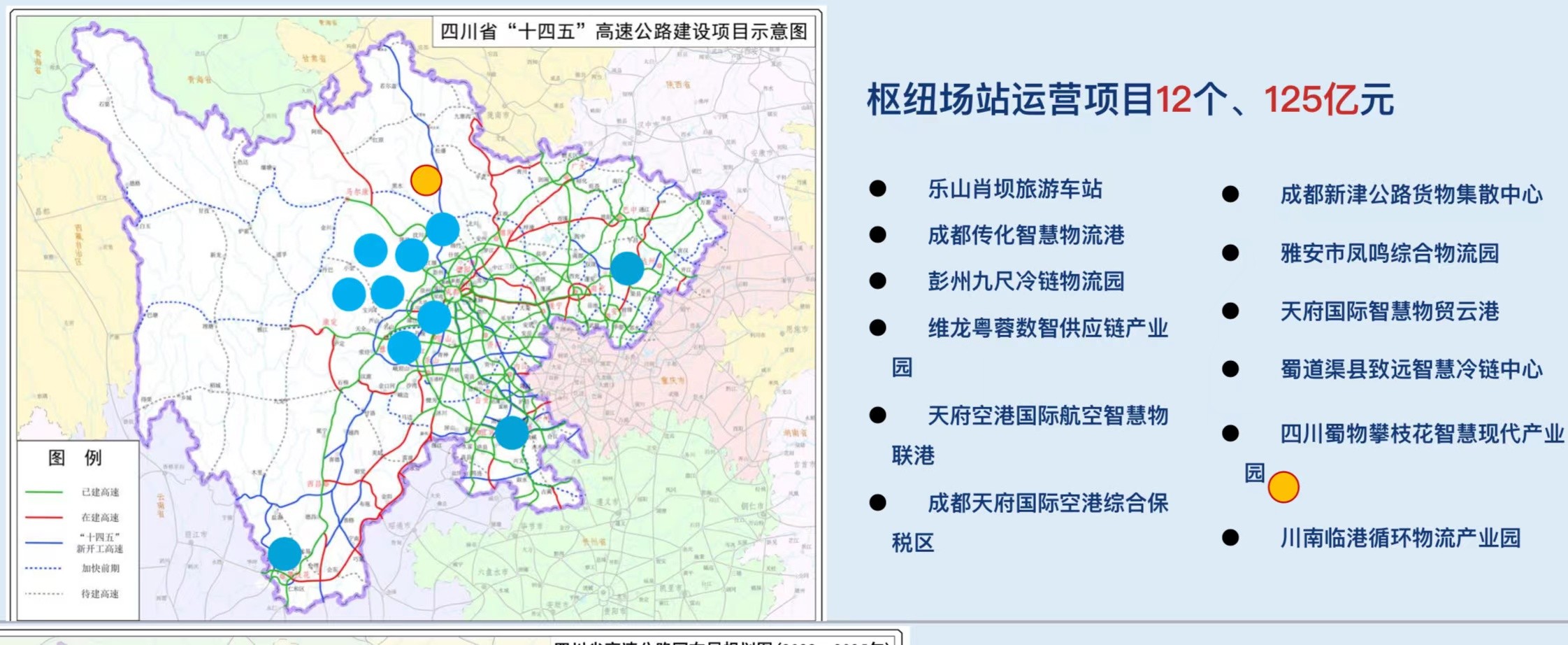The image size is (1568, 645).
Task: Click the red 在建高速 legend line
Action: coord(44,518)
